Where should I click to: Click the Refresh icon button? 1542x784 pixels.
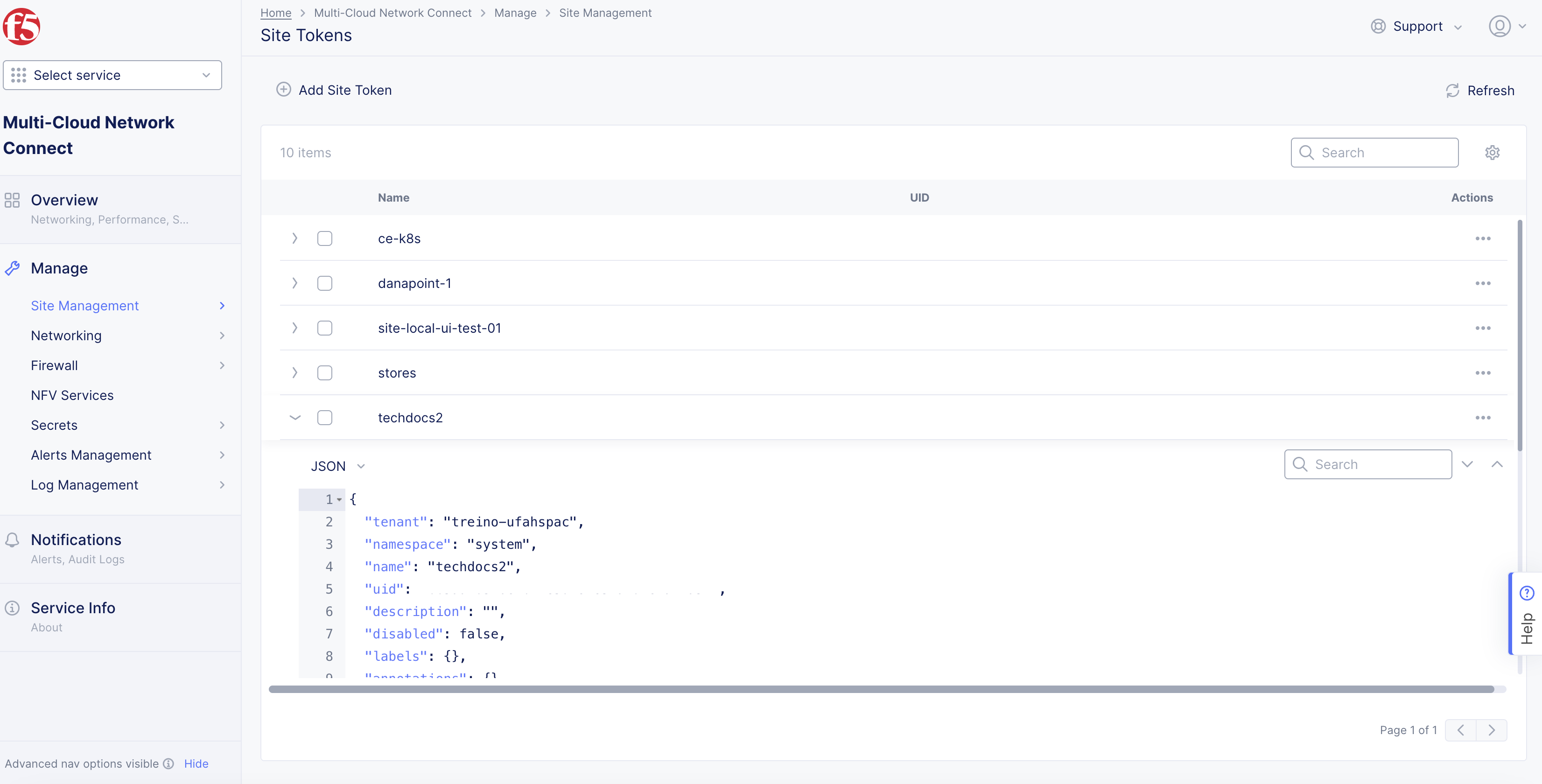pos(1452,91)
